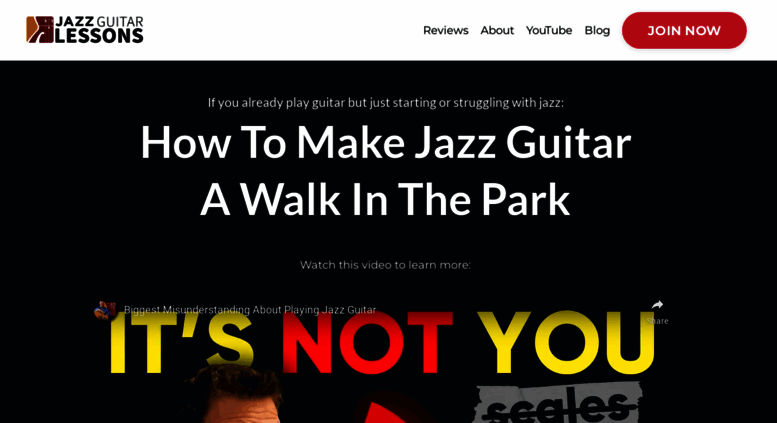Click the red NOT word in thumbnail

point(367,343)
